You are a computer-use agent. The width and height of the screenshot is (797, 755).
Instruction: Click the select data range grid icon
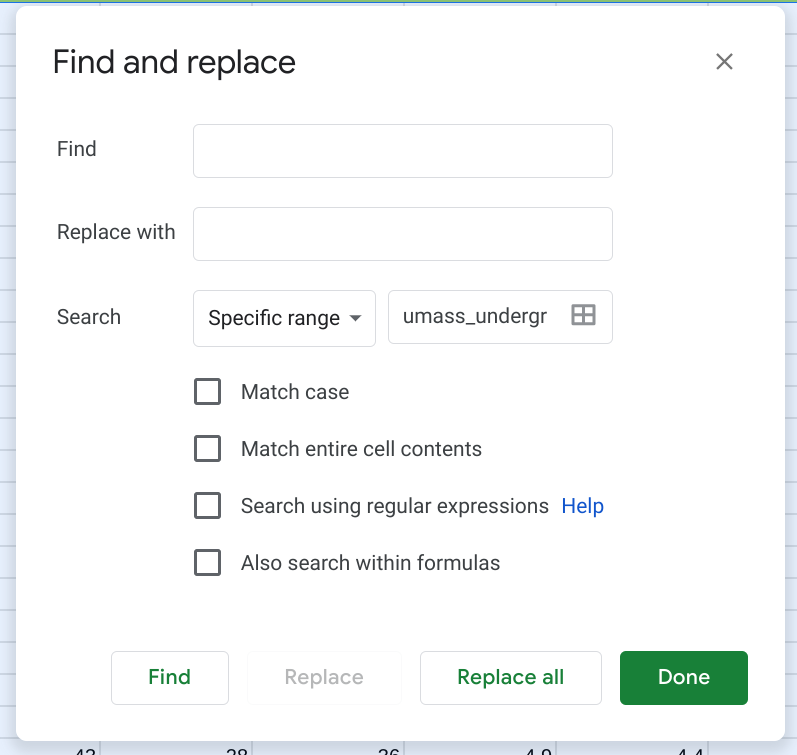pos(583,316)
